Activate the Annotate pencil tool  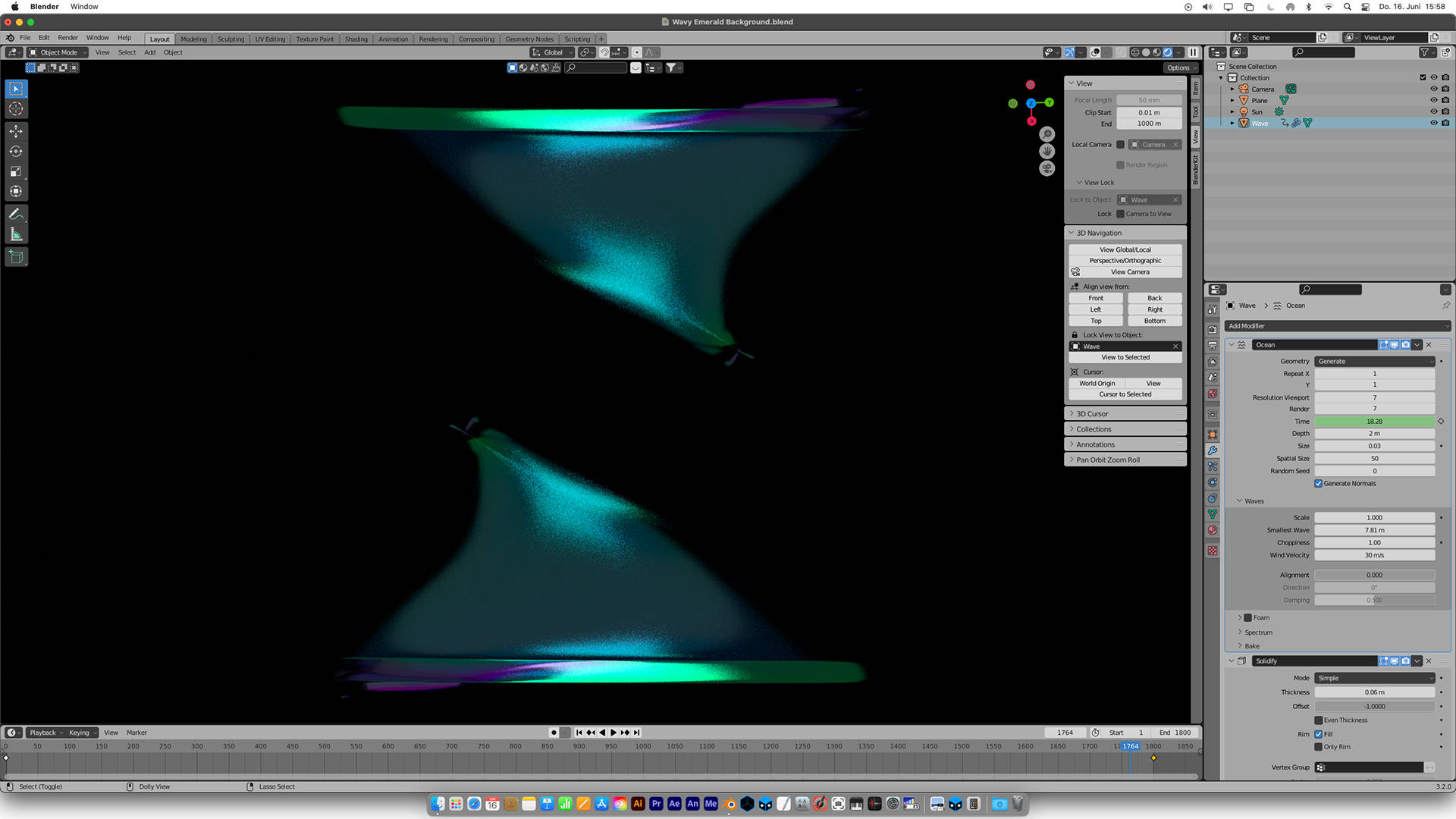[16, 215]
